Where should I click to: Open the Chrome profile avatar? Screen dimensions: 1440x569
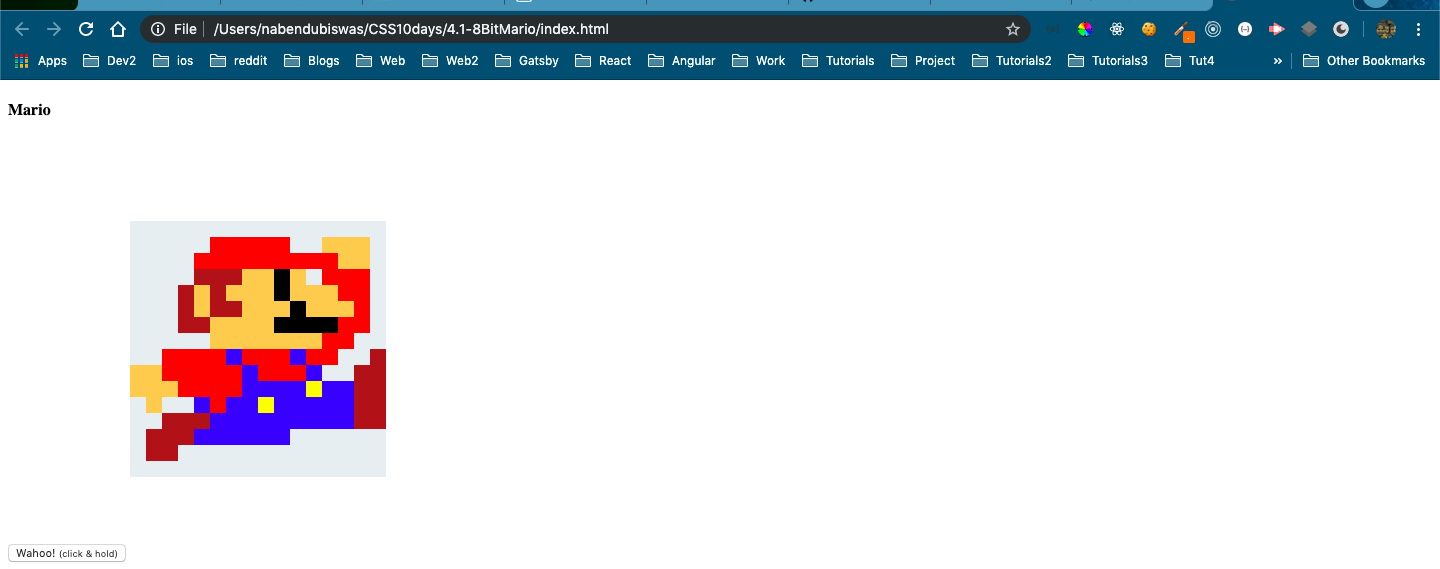(1385, 29)
